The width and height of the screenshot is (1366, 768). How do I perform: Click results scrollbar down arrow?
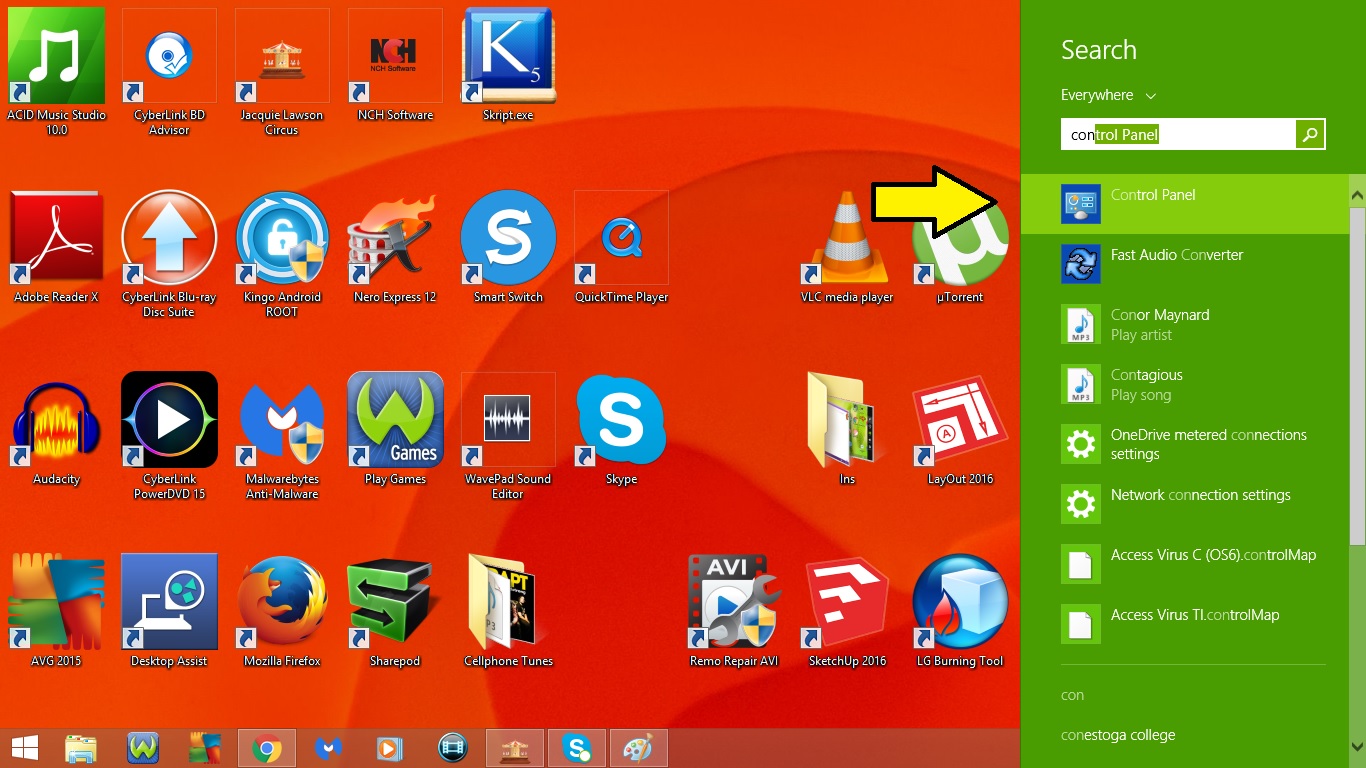[1357, 746]
